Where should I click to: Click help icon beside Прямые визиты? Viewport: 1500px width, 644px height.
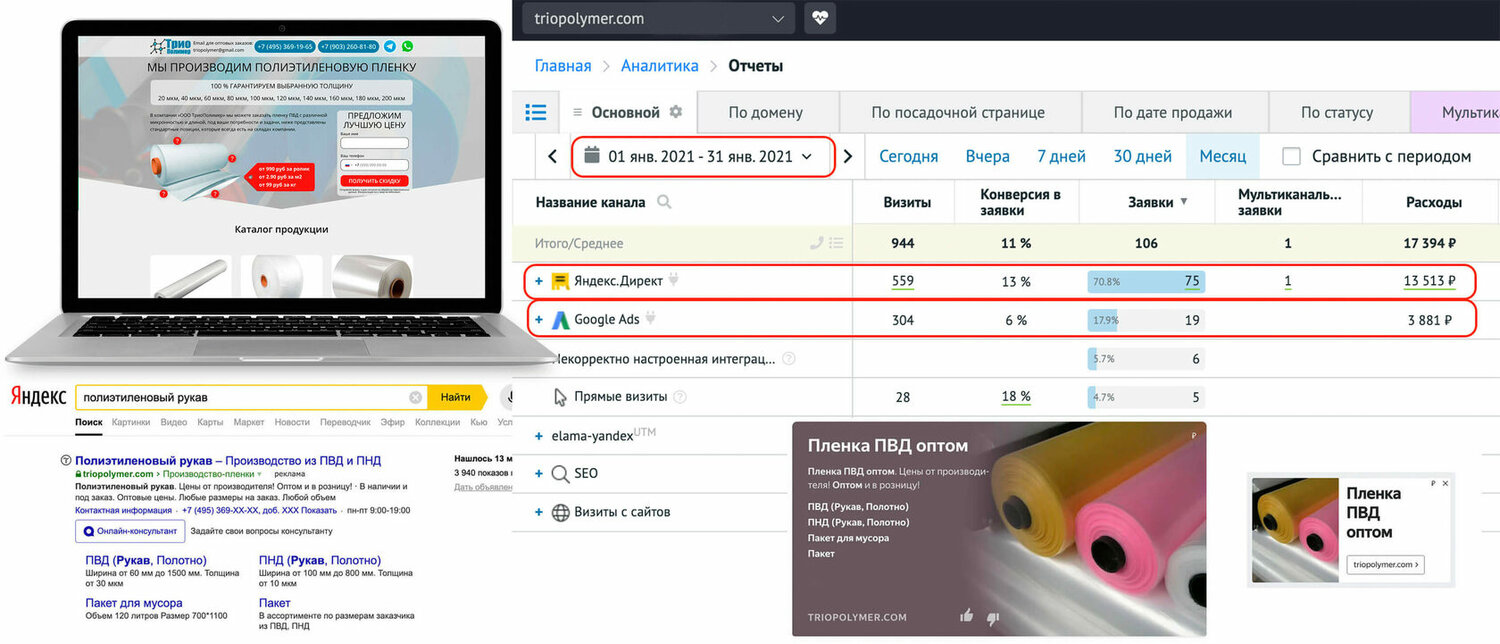click(680, 397)
